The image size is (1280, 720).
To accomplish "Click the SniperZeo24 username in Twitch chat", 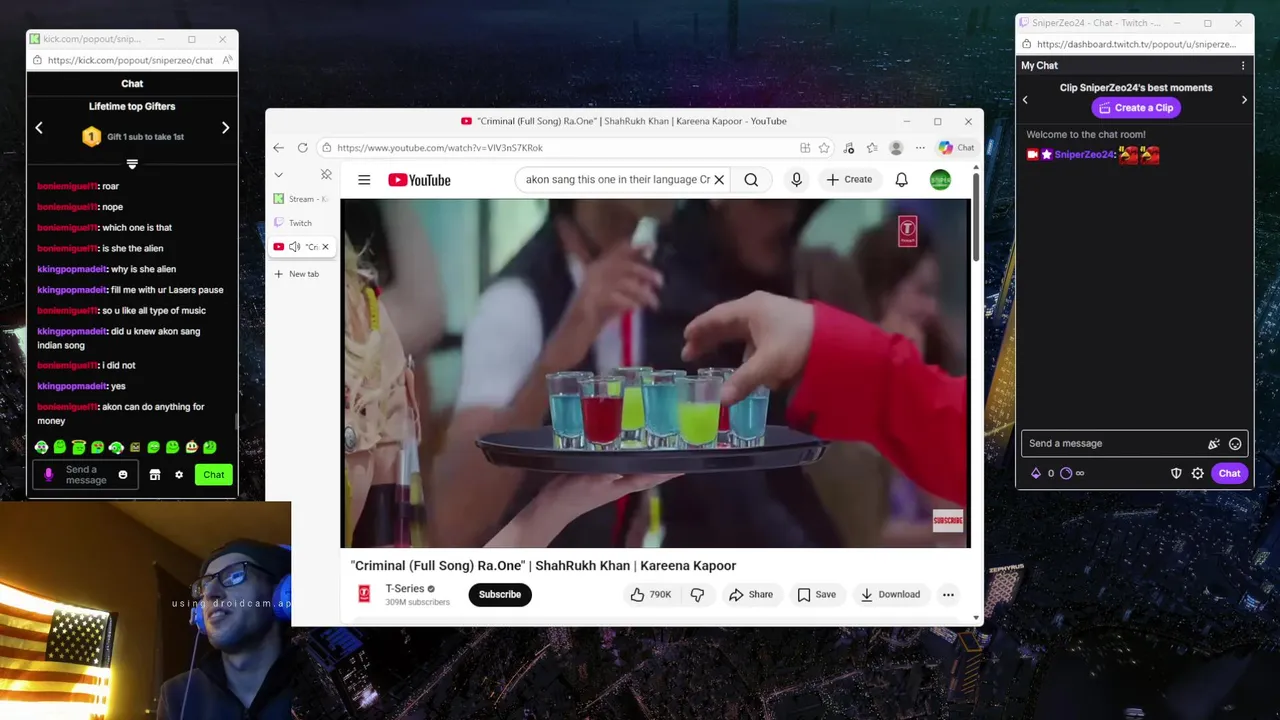I will [x=1084, y=155].
